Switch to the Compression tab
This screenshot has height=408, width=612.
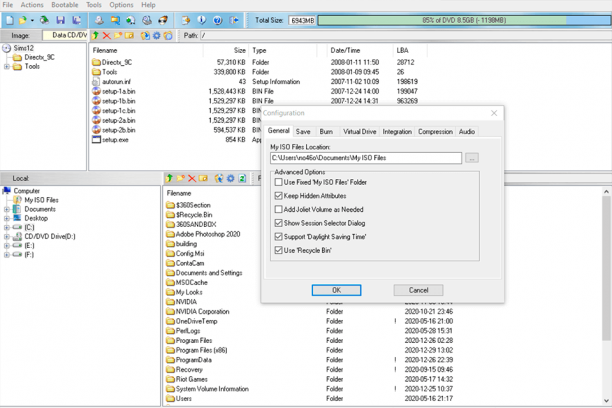435,132
